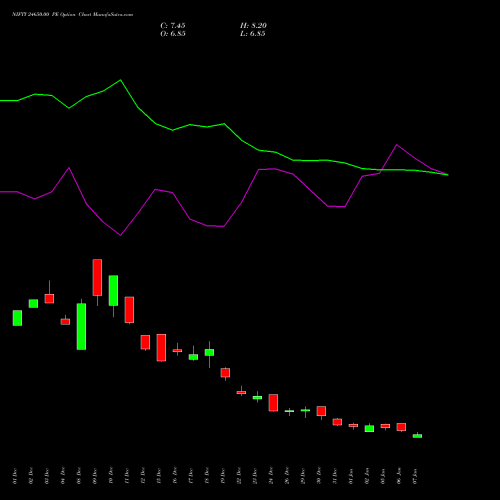500x500 pixels.
Task: Select the last green candlestick for 07 Jan
Action: pos(417,436)
